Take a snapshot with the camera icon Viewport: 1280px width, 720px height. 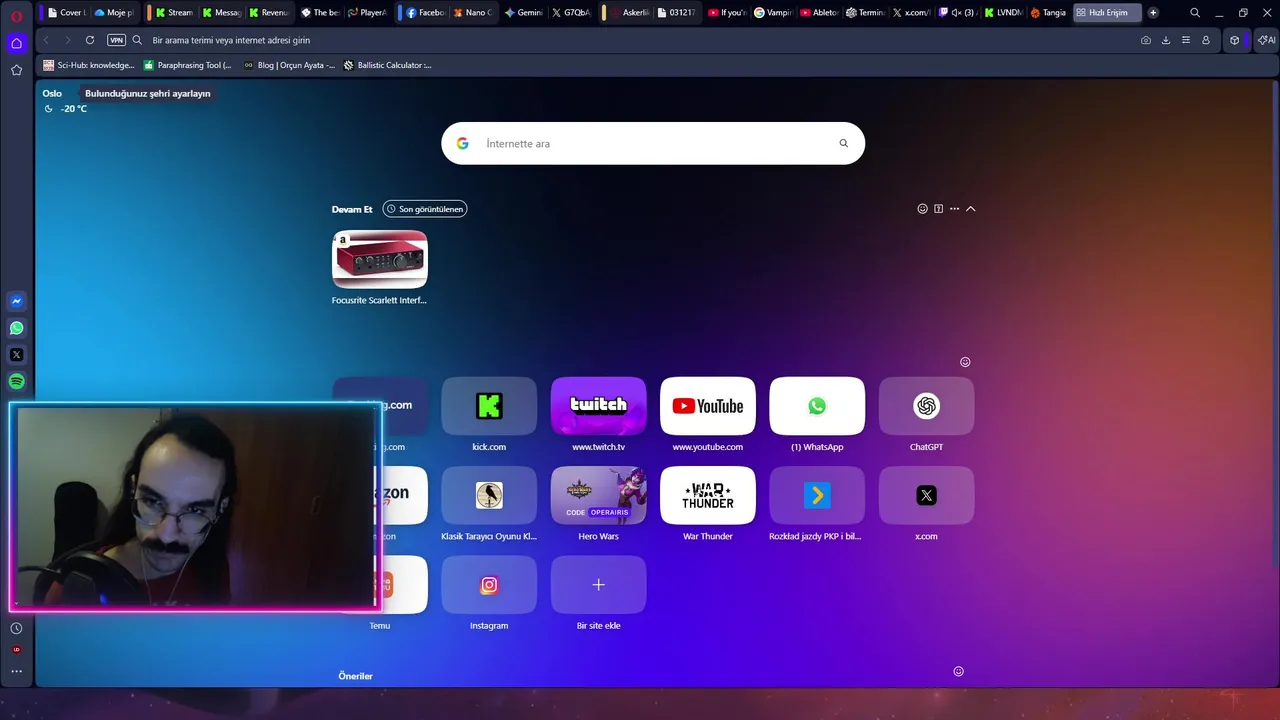click(x=1145, y=40)
